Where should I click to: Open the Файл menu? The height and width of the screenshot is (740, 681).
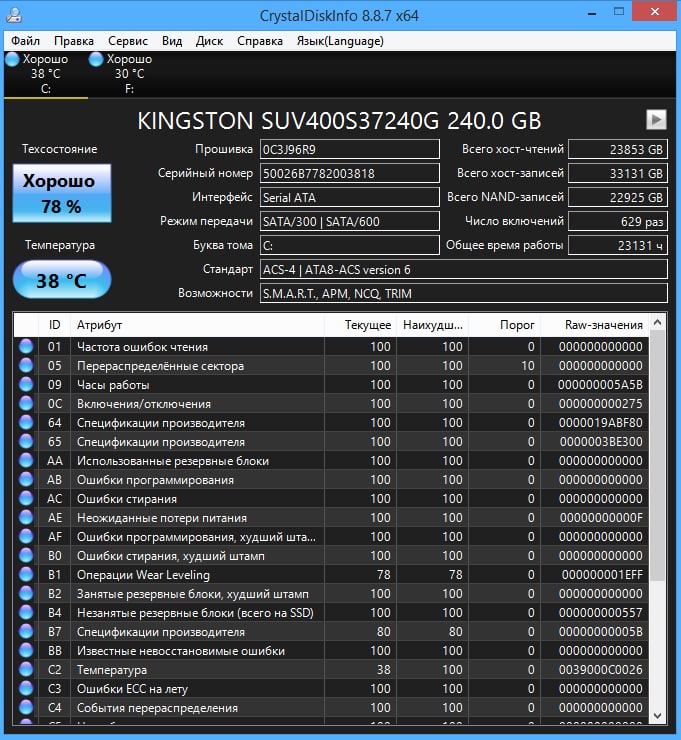pos(25,41)
